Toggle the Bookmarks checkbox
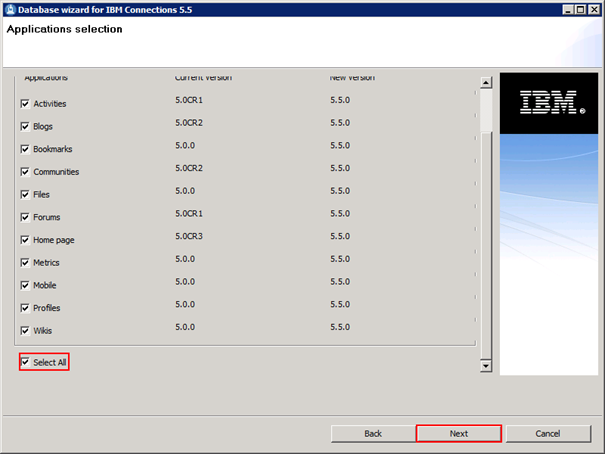This screenshot has height=454, width=605. (x=25, y=149)
